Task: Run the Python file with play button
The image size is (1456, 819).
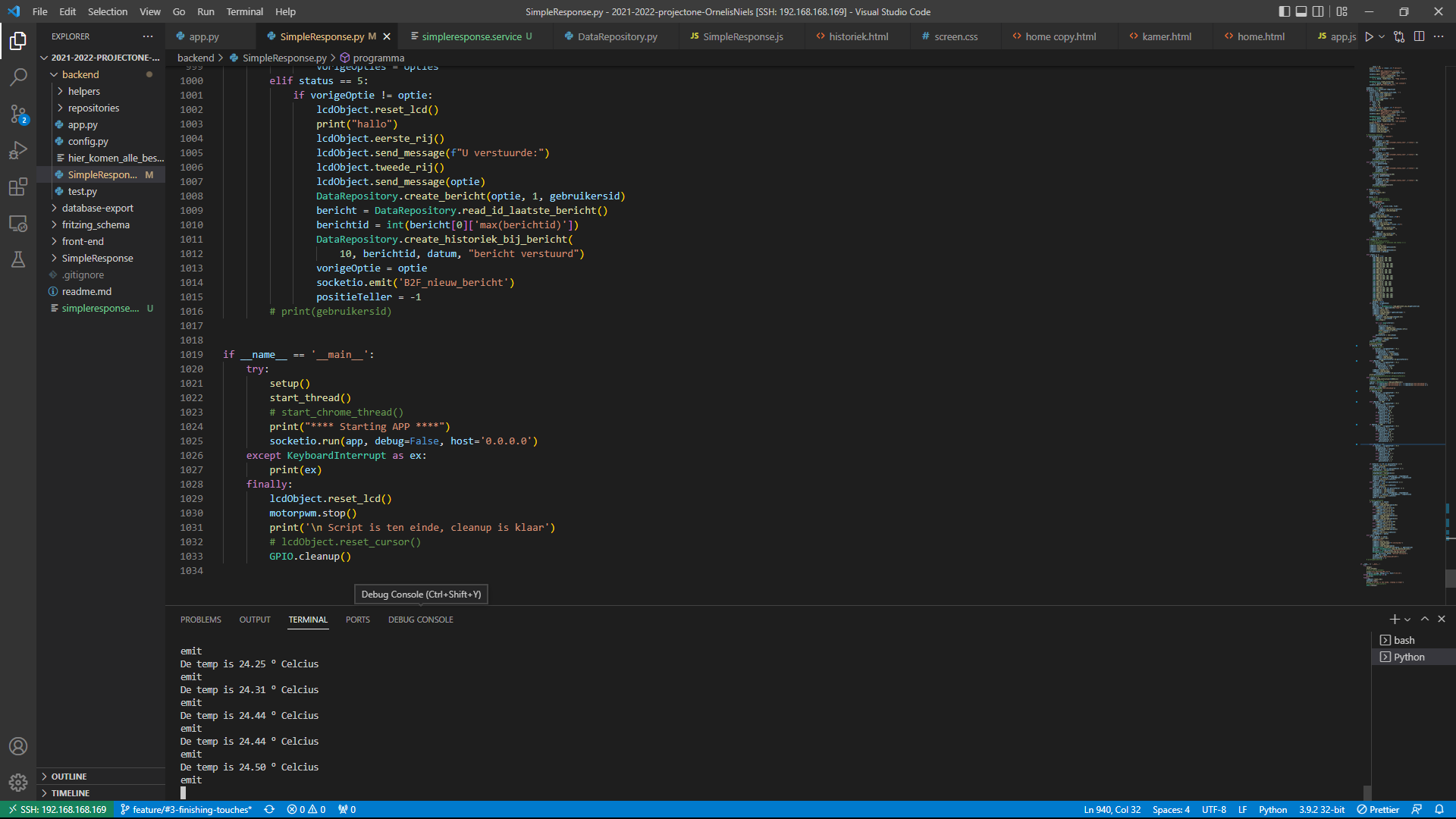Action: 1369,36
